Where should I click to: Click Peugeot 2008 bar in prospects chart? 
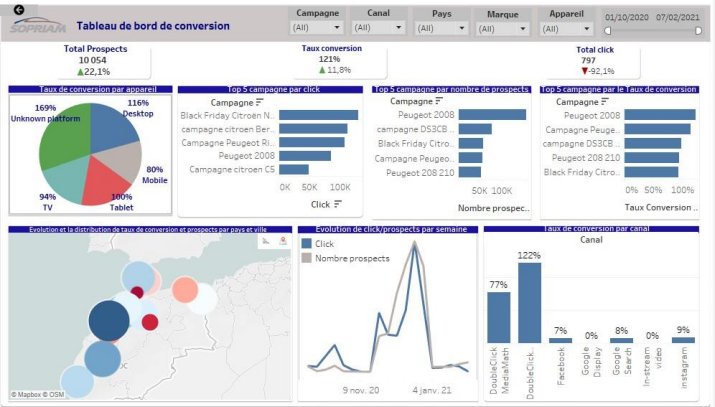click(x=492, y=114)
